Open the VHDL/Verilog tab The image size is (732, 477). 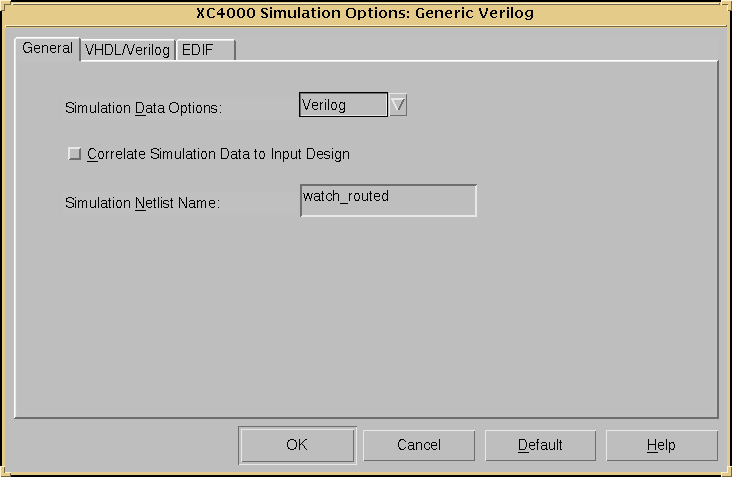(x=127, y=50)
